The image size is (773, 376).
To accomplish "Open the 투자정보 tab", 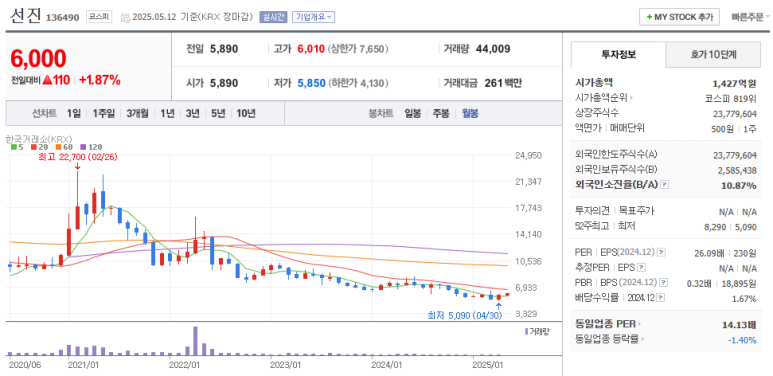I will (618, 55).
